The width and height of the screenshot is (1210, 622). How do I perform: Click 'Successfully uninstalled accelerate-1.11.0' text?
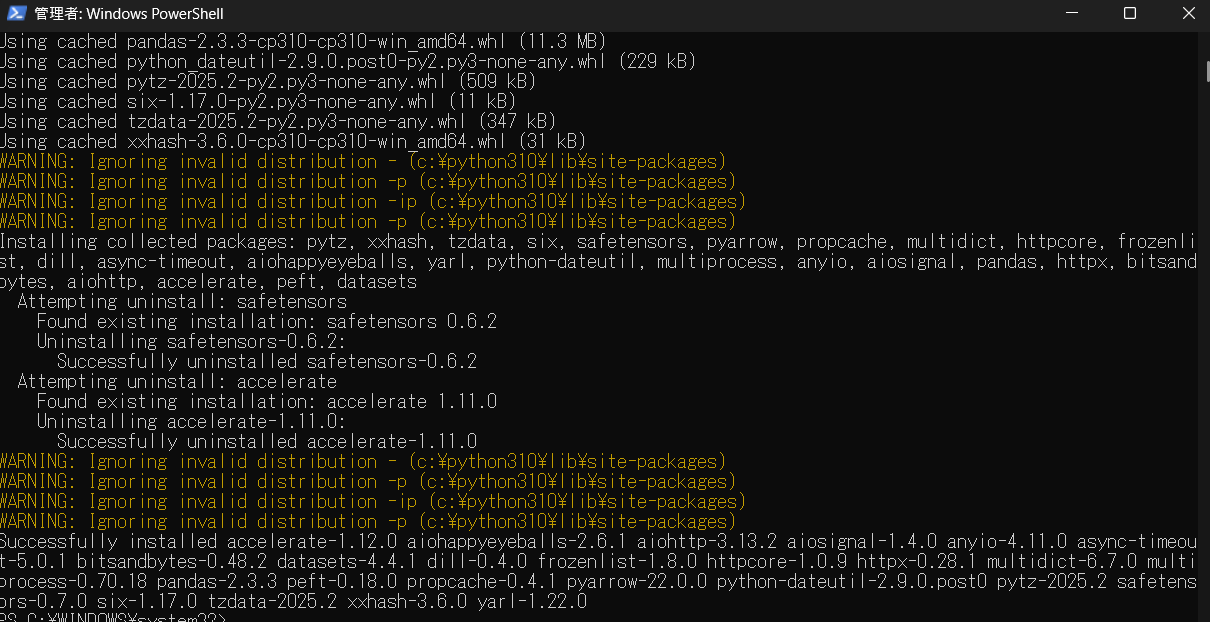(x=267, y=441)
